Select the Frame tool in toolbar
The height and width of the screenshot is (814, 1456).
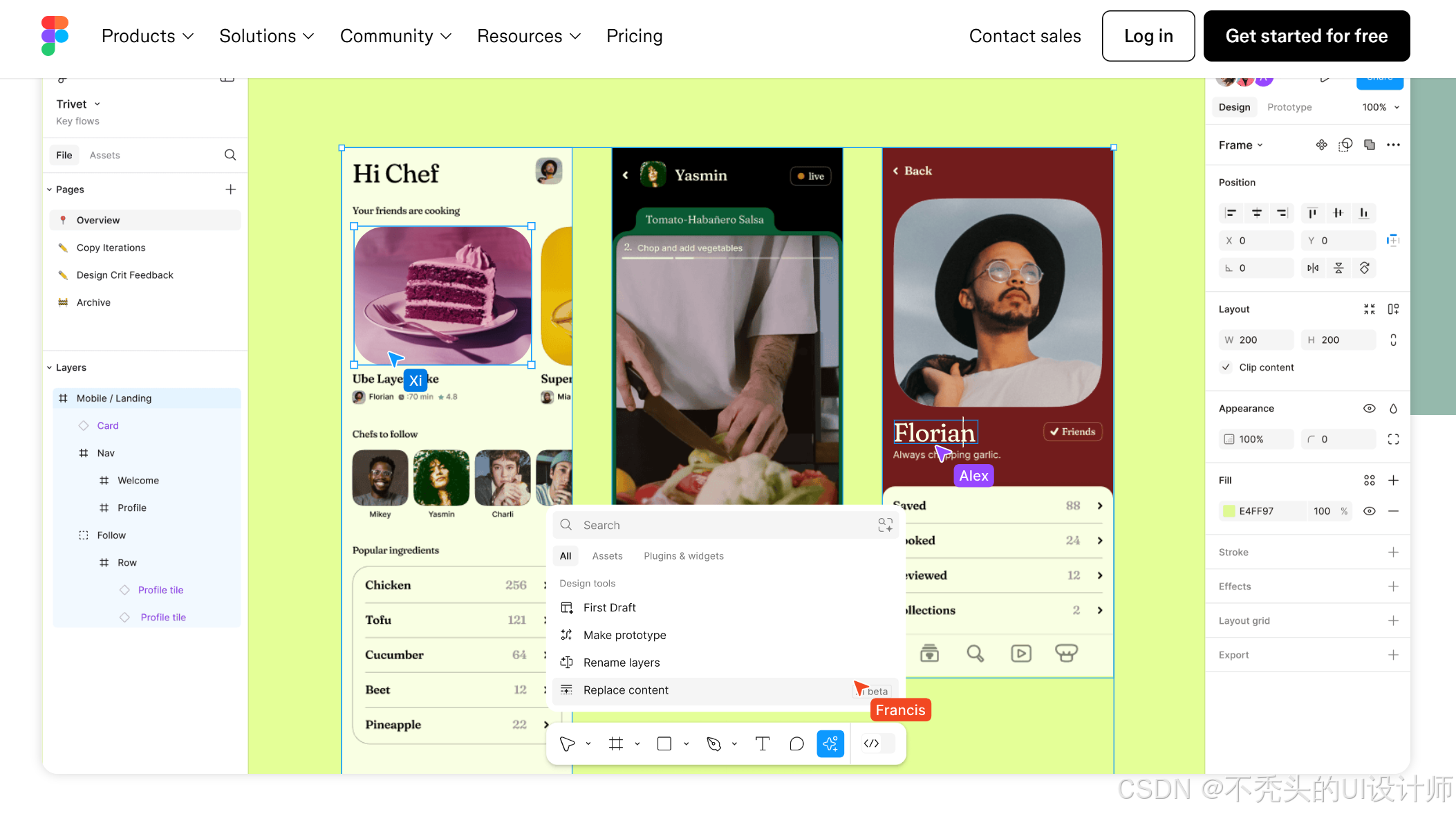(615, 743)
